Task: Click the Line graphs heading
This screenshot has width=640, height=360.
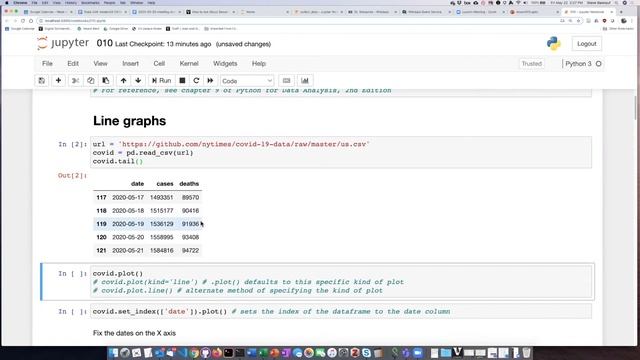Action: (x=129, y=121)
